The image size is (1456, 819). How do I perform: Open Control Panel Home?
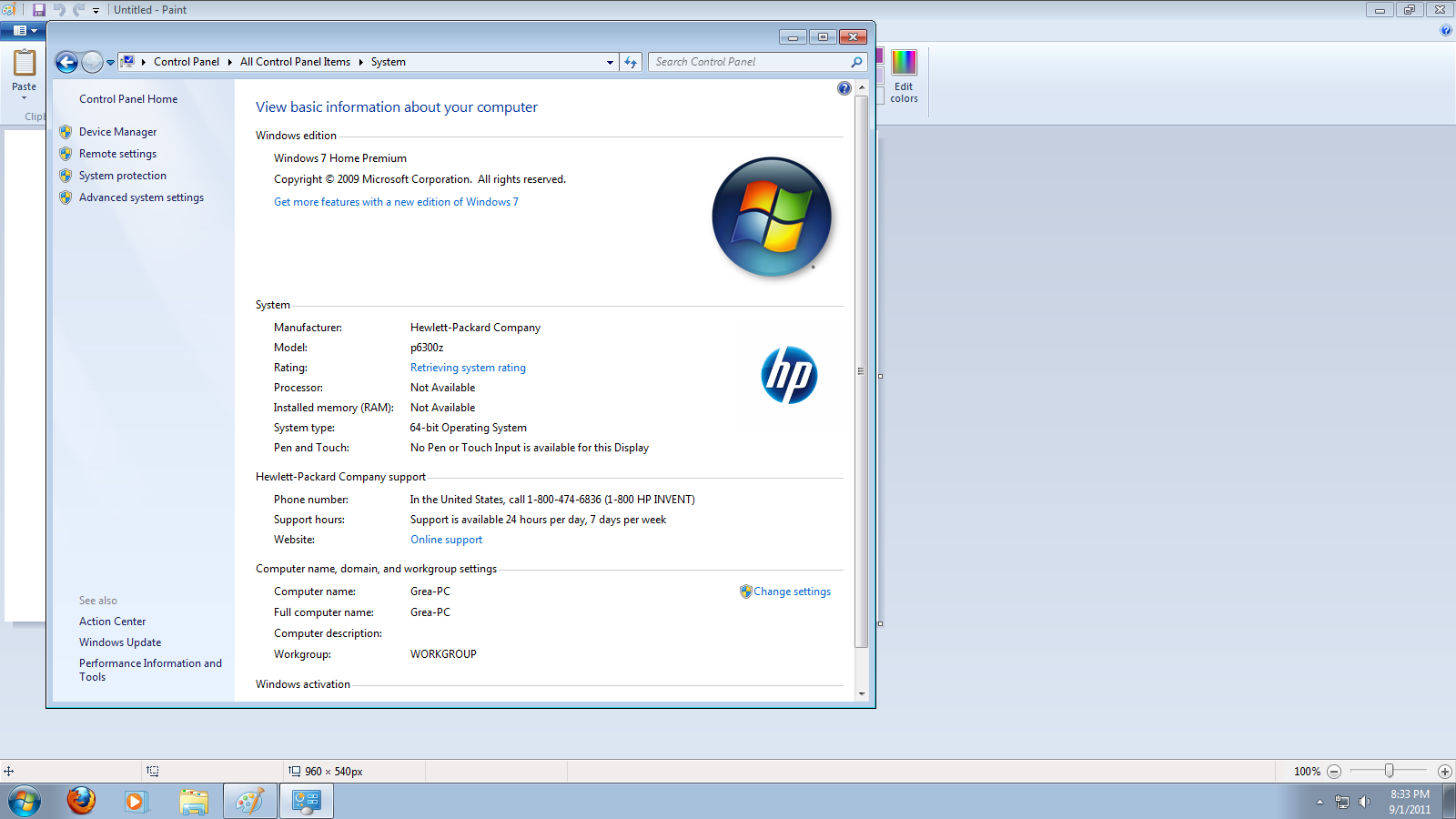point(128,99)
